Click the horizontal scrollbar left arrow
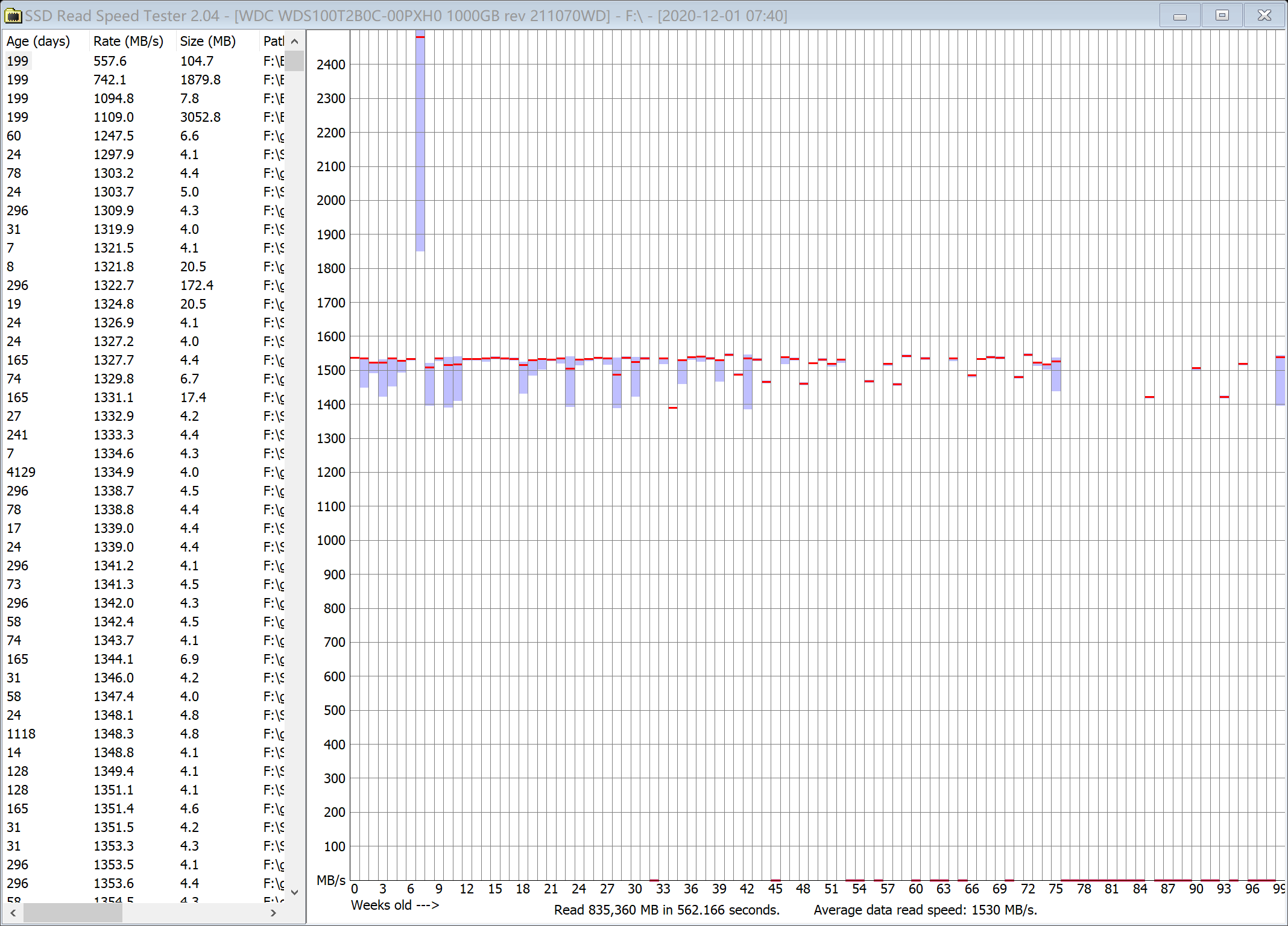Image resolution: width=1288 pixels, height=926 pixels. tap(13, 913)
